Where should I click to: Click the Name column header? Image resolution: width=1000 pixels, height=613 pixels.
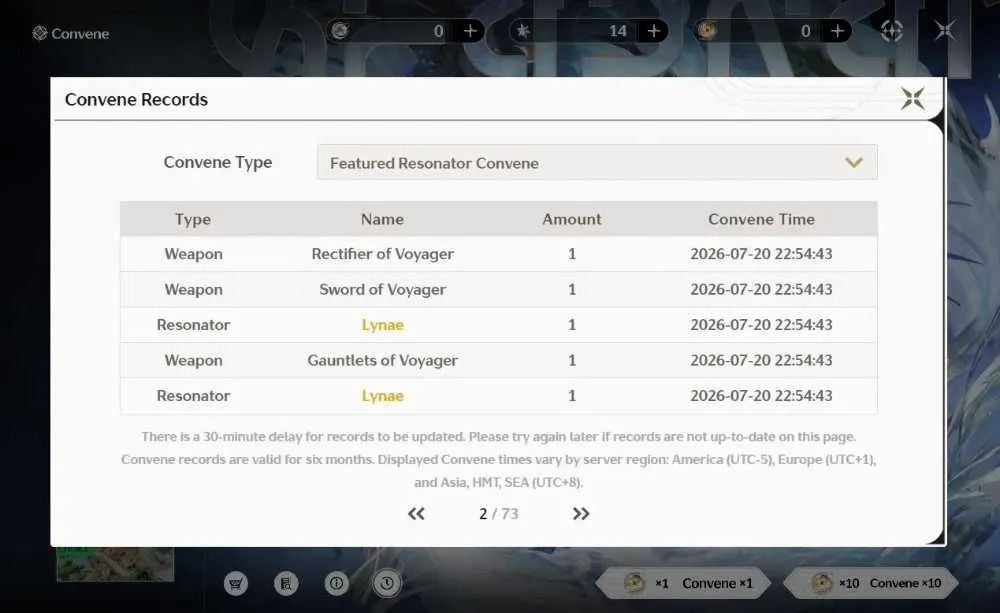tap(382, 219)
